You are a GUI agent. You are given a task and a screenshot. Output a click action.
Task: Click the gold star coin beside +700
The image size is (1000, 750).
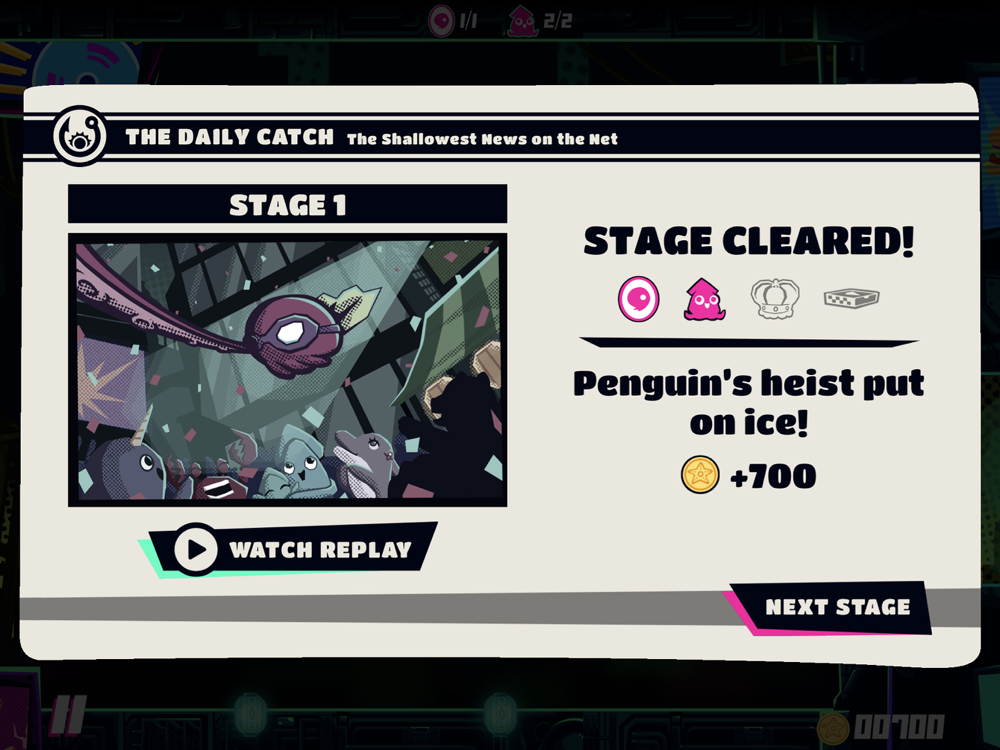pos(700,475)
